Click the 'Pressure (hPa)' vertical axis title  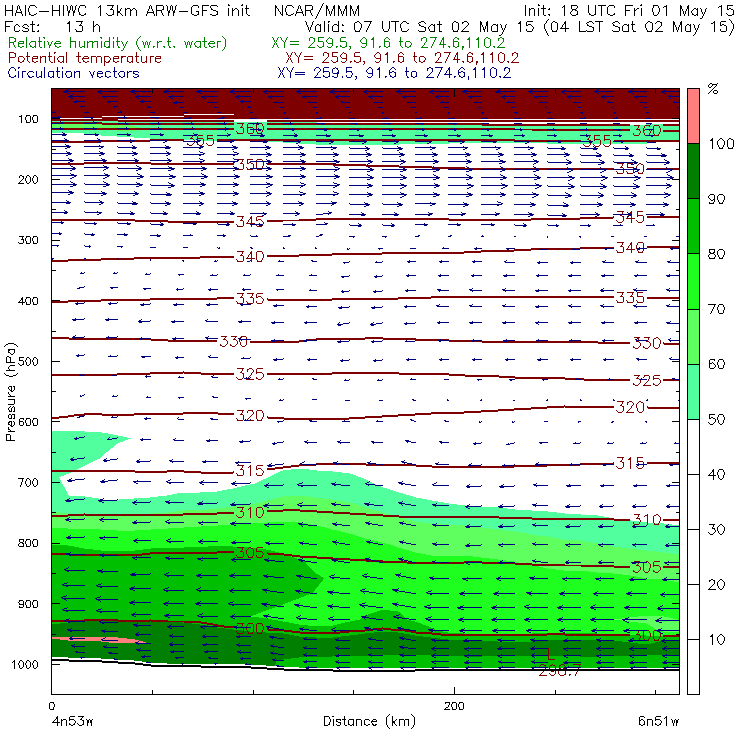(x=10, y=392)
